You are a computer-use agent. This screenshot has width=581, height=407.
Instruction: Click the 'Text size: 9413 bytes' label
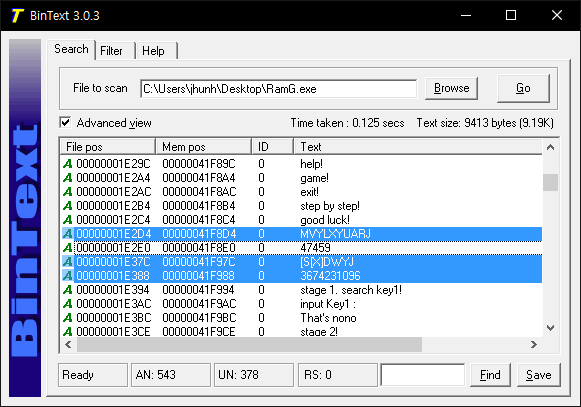click(485, 123)
